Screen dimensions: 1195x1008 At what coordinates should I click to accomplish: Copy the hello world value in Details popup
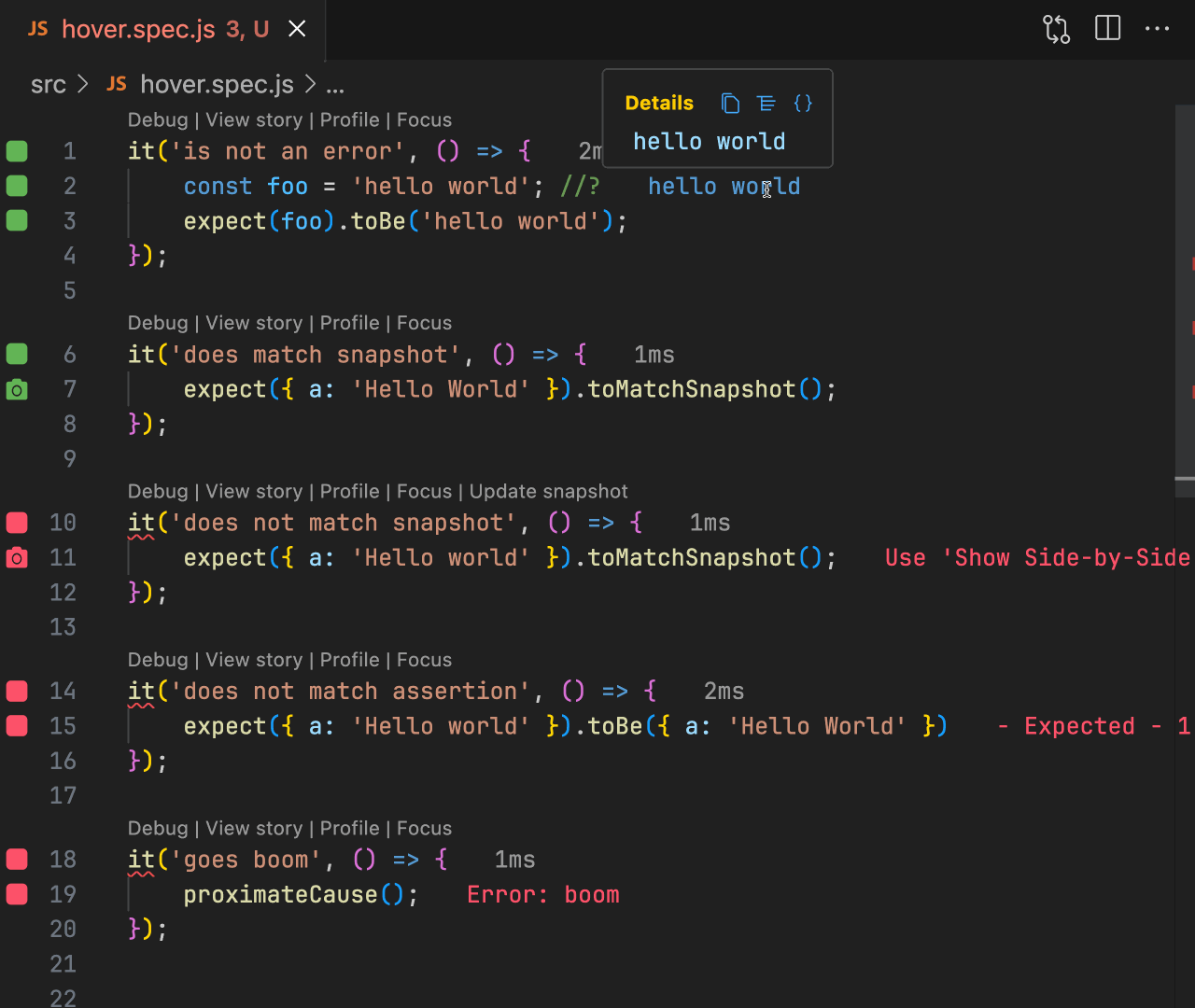coord(730,104)
